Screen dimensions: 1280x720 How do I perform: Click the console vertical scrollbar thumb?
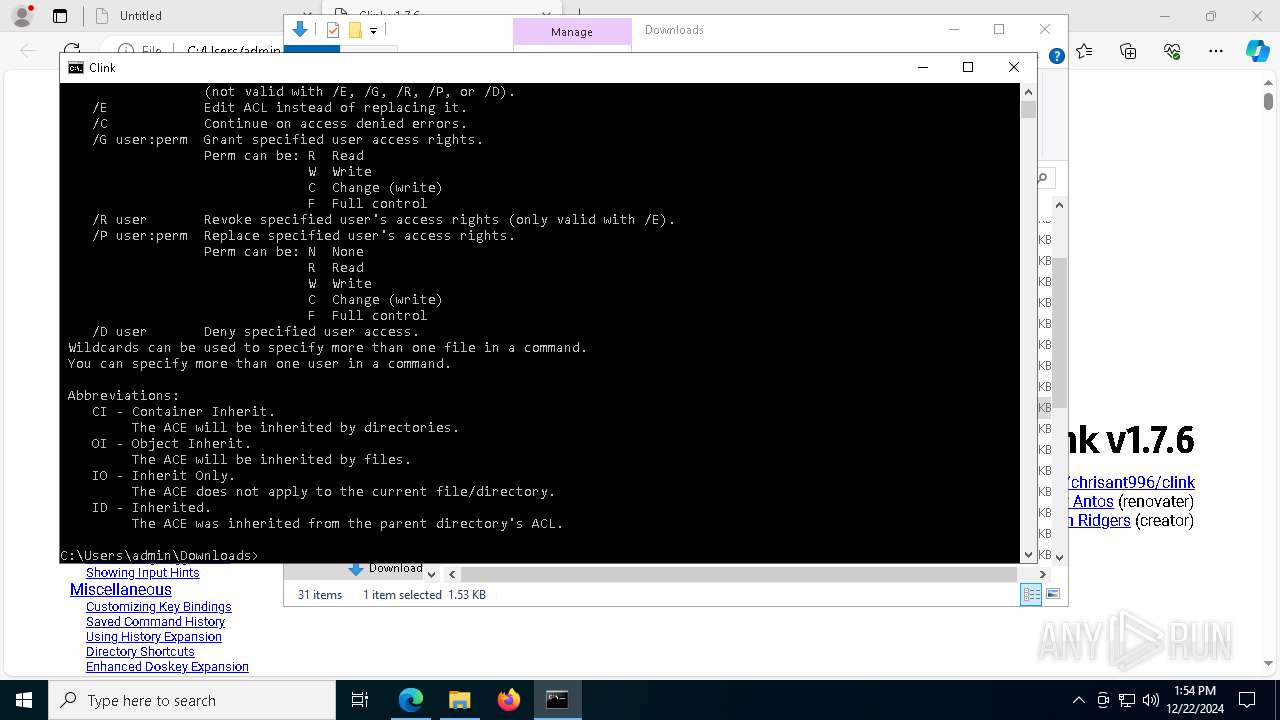point(1028,109)
